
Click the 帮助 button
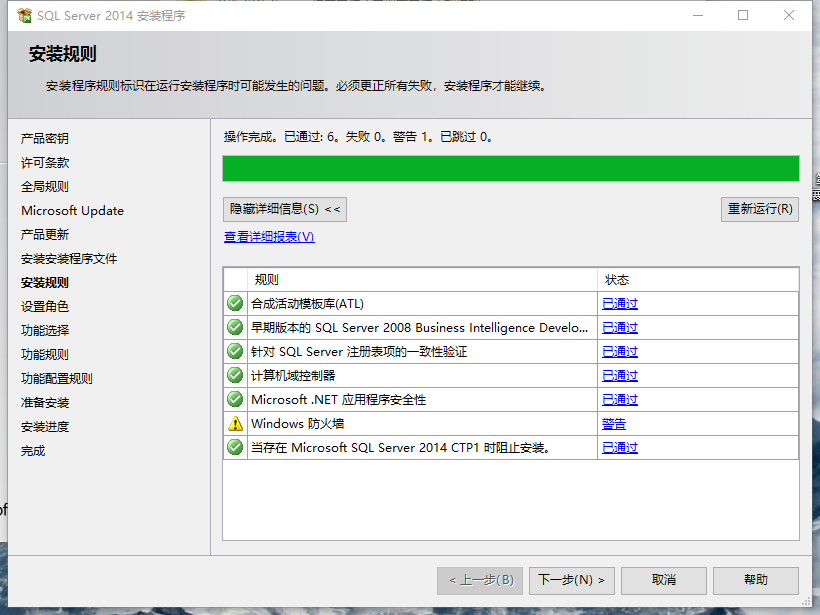tap(756, 580)
